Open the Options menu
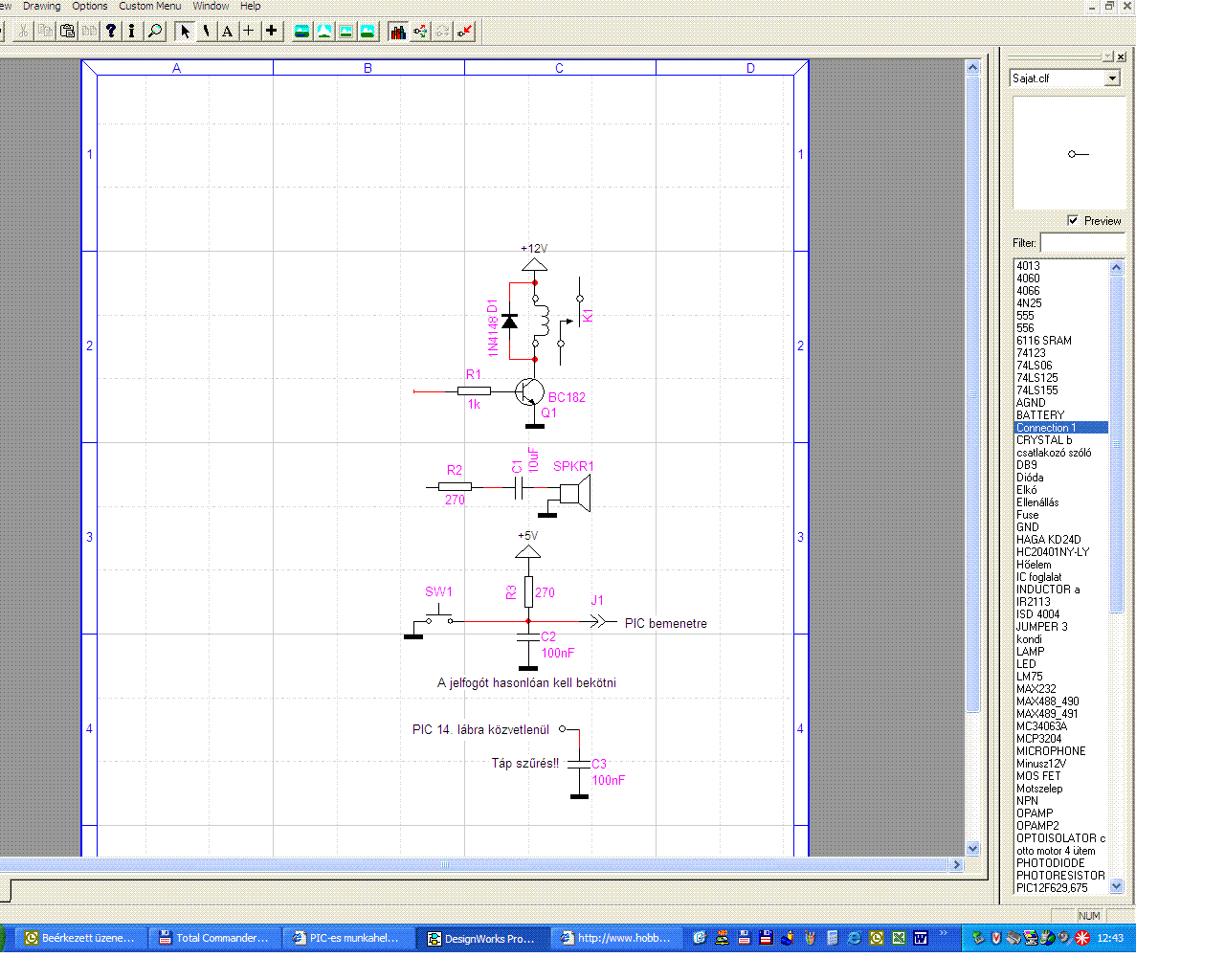This screenshot has height=980, width=1225. pos(90,6)
